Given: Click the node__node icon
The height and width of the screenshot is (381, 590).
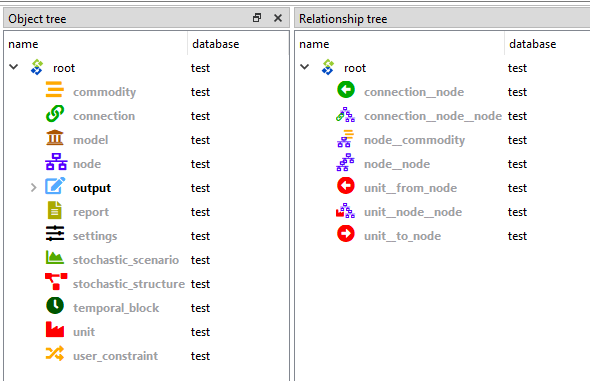Looking at the screenshot, I should pos(345,162).
